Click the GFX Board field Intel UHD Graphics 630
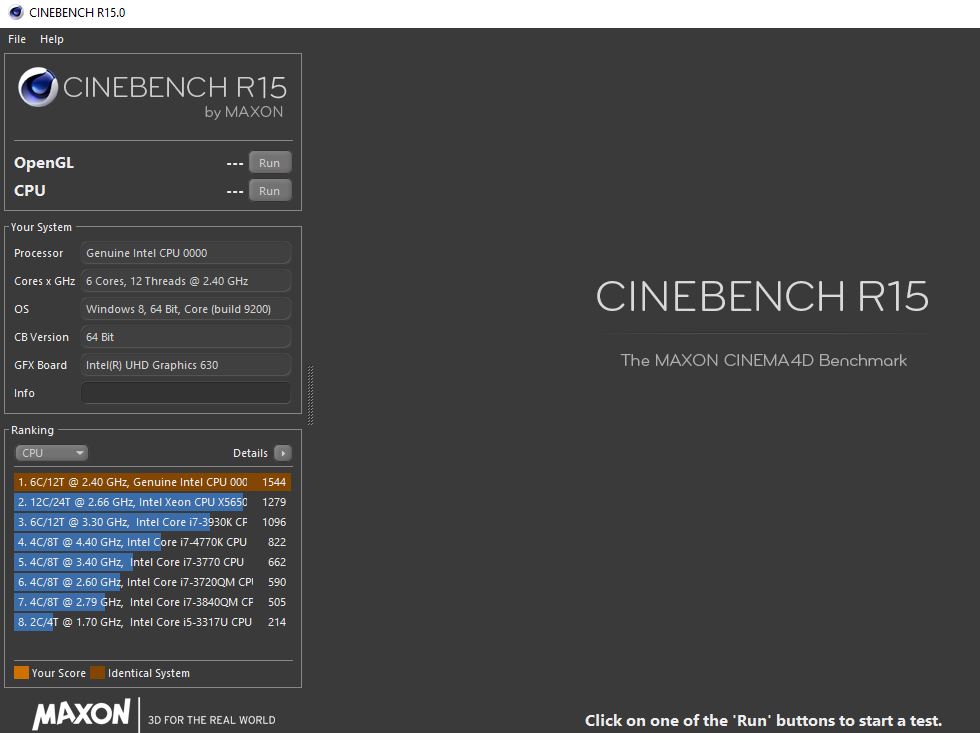980x733 pixels. coord(186,365)
